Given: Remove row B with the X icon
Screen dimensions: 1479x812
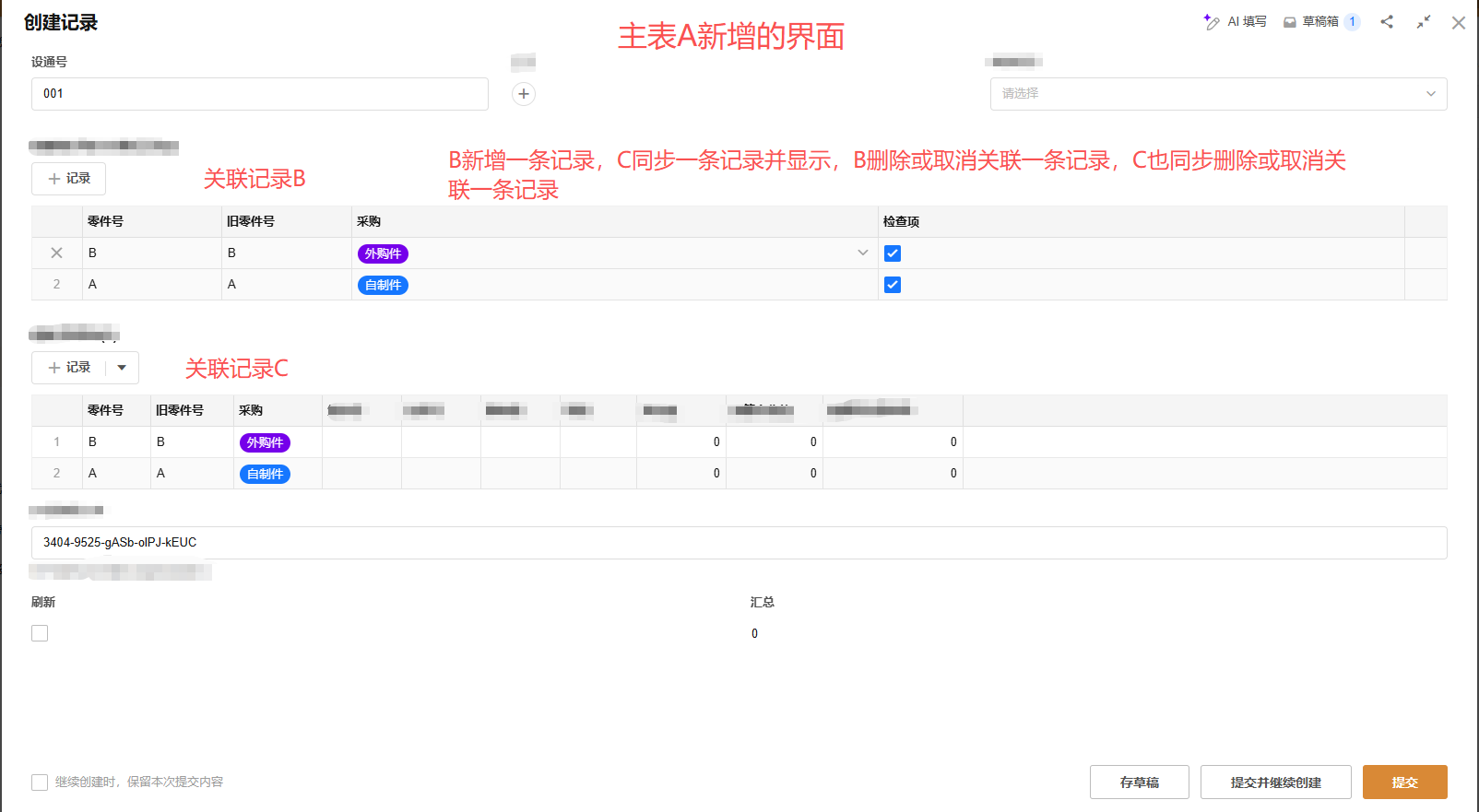Looking at the screenshot, I should point(56,253).
